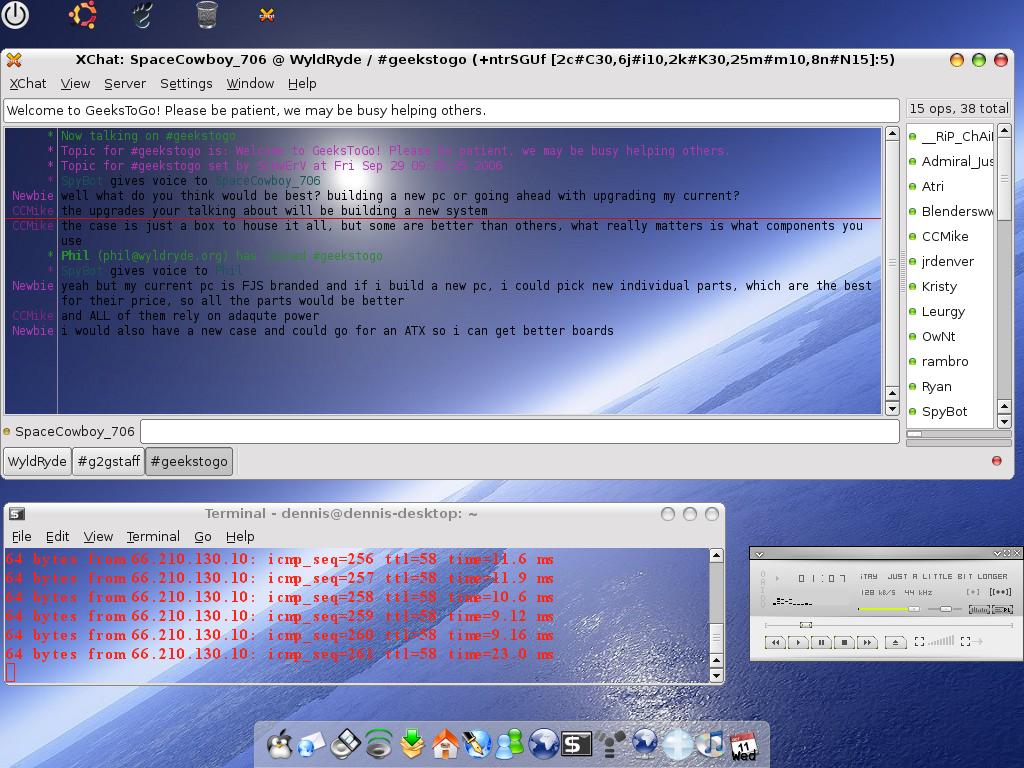
Task: Select user jrdenver in the user list
Action: [x=947, y=261]
